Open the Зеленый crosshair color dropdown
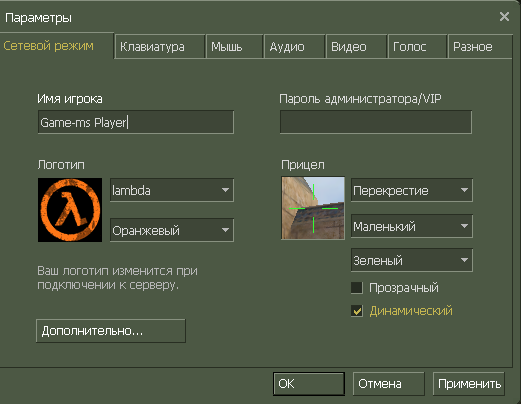 click(412, 260)
